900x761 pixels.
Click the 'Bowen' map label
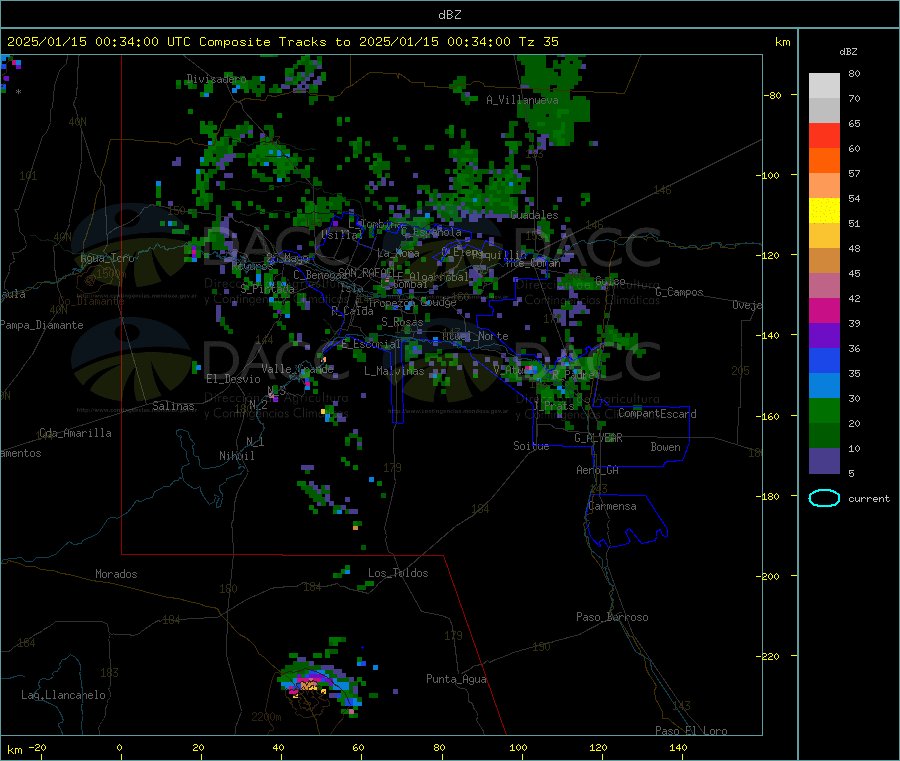pos(666,447)
